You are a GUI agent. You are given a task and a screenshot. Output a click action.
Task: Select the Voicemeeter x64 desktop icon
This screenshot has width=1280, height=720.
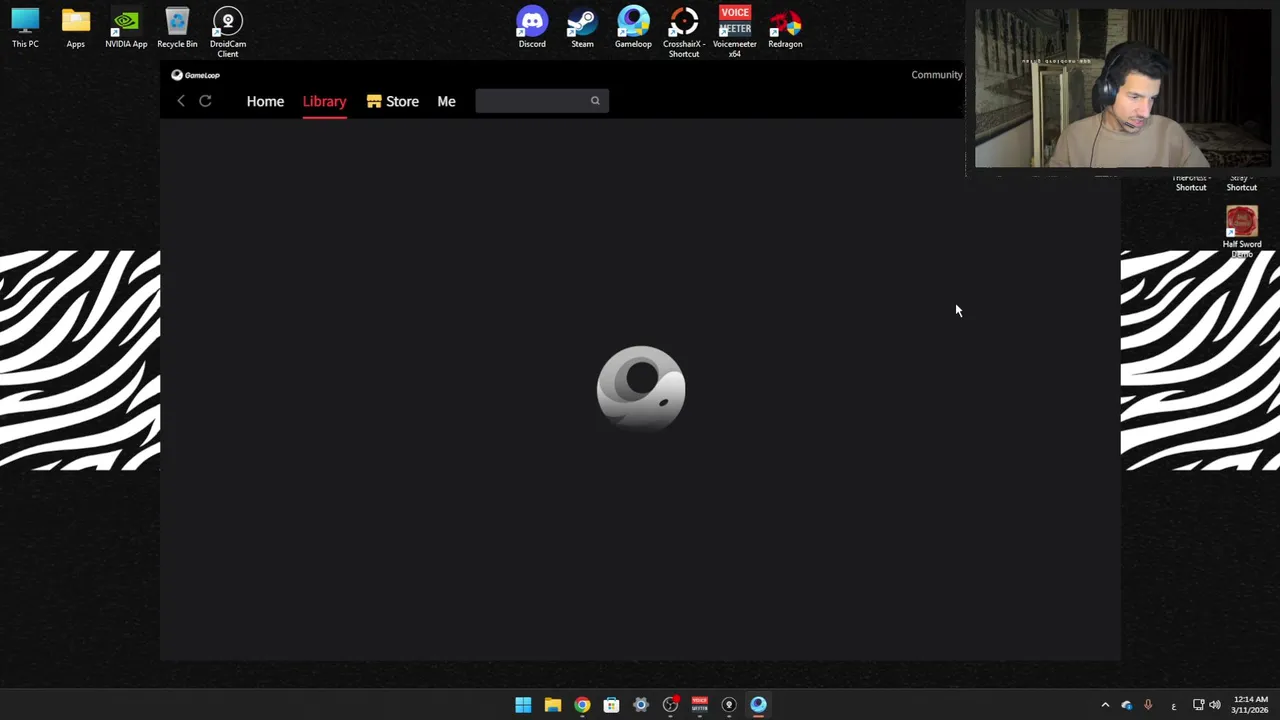(735, 32)
